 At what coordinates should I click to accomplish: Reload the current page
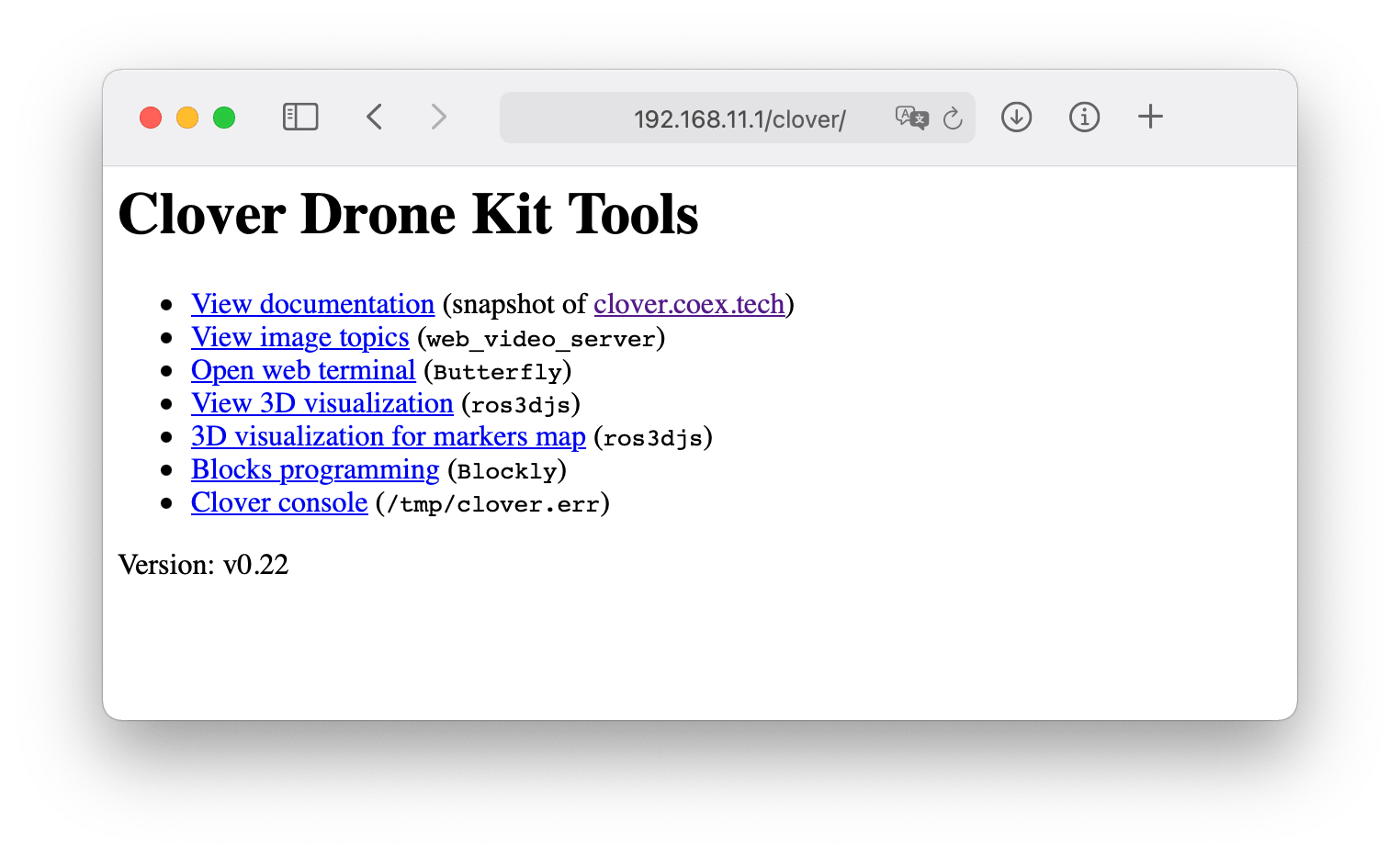pos(954,118)
